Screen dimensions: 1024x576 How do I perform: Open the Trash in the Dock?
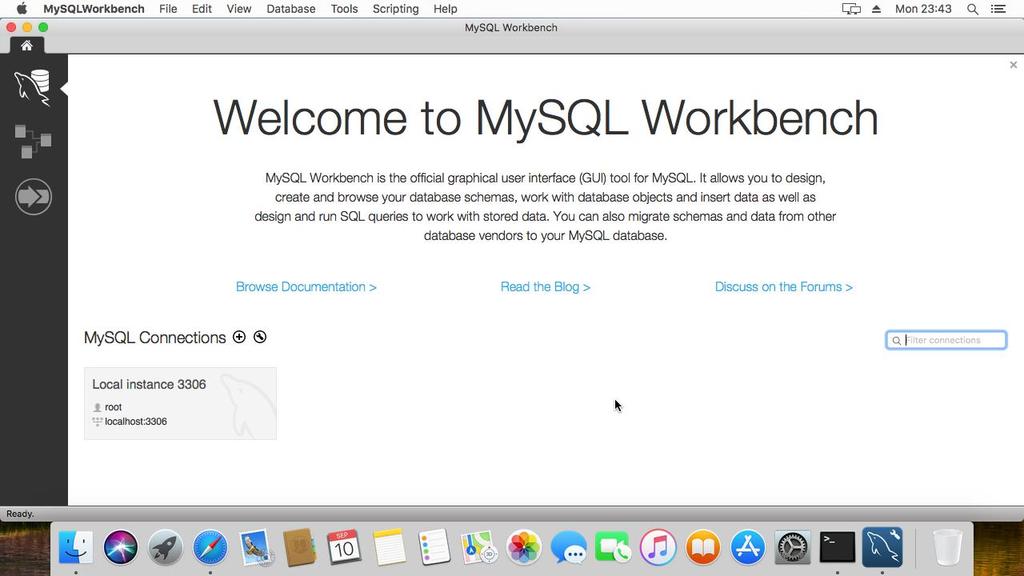click(947, 547)
